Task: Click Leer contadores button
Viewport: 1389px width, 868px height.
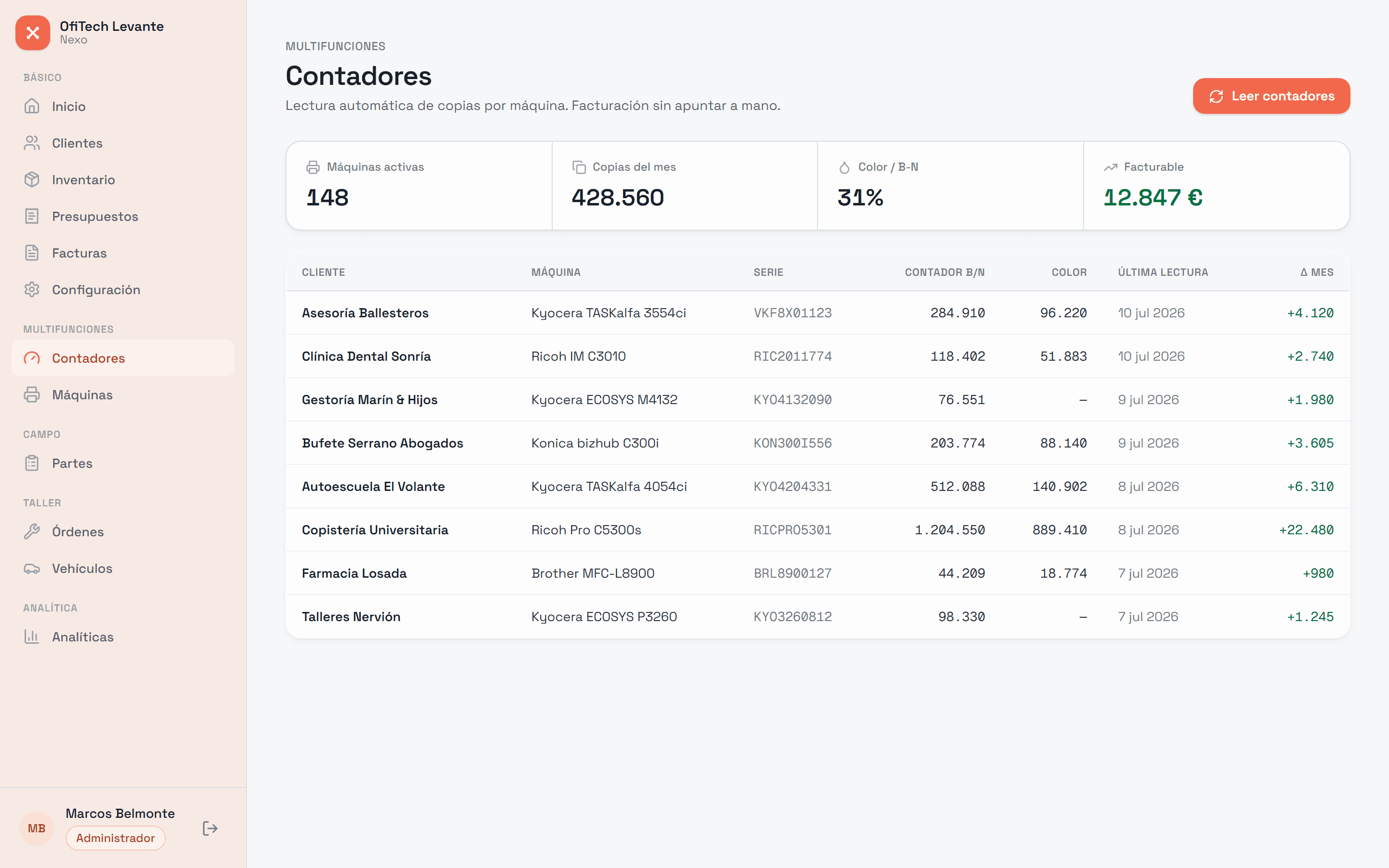Action: pyautogui.click(x=1271, y=96)
